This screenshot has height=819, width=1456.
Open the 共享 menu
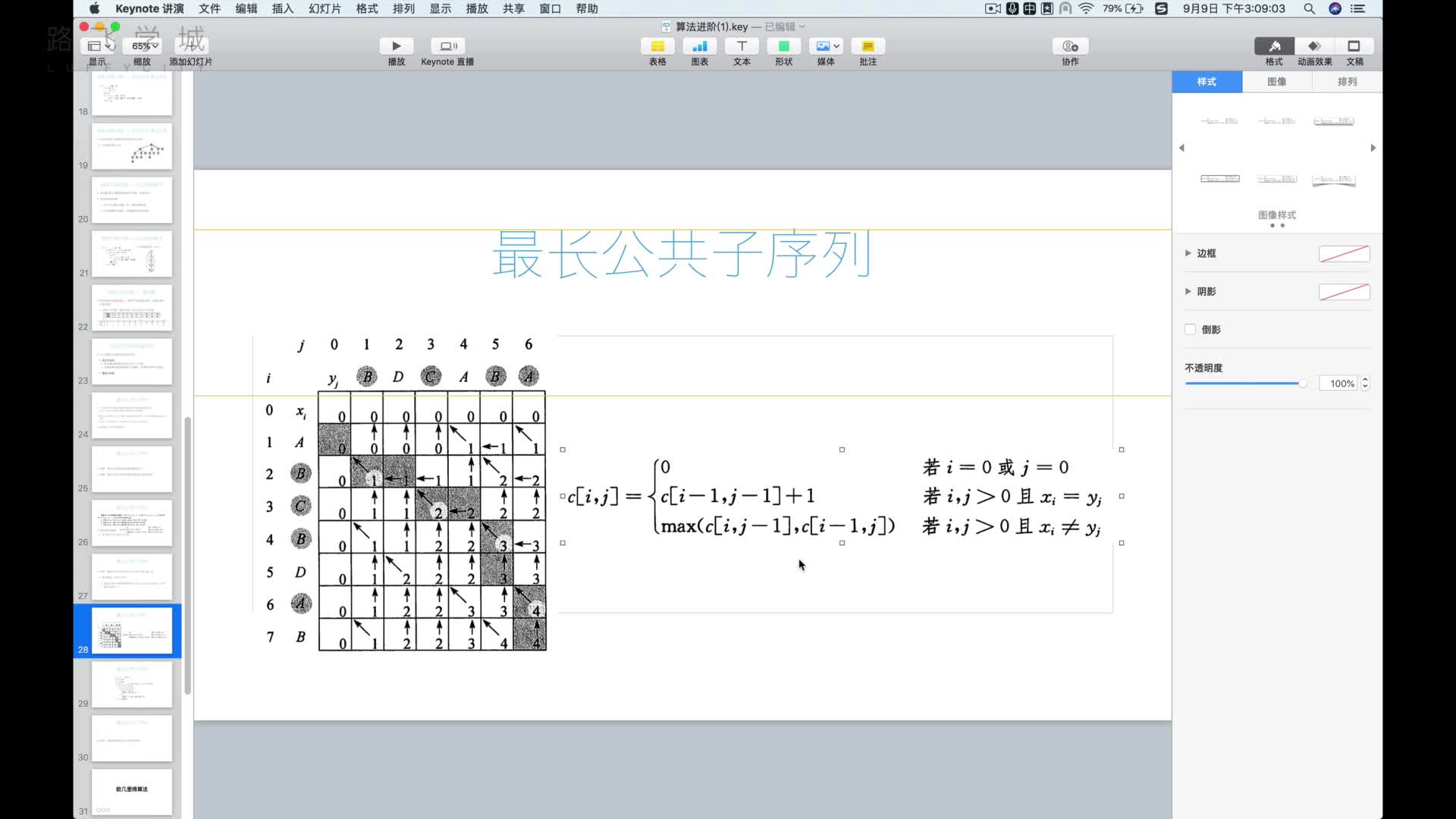(x=513, y=8)
